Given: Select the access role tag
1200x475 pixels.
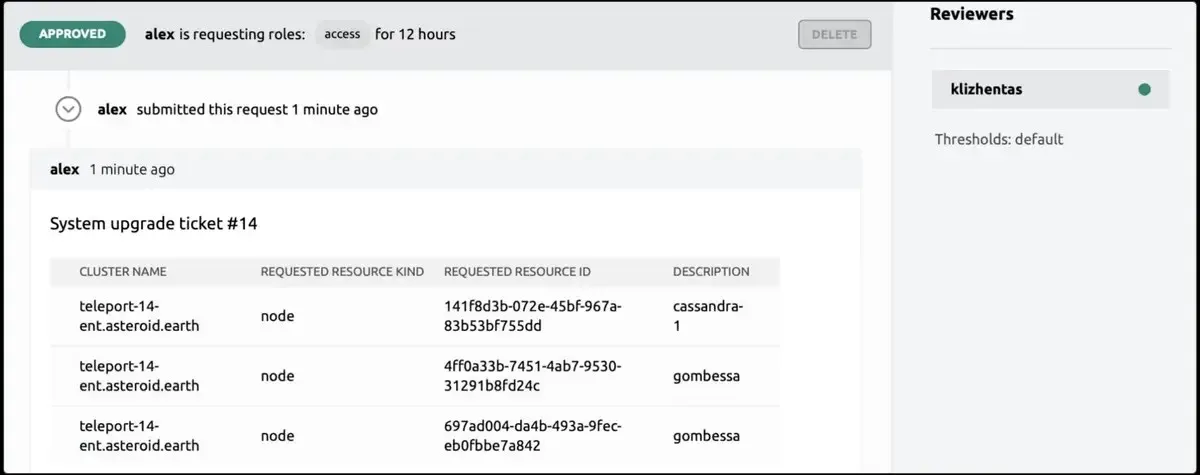Looking at the screenshot, I should [342, 34].
